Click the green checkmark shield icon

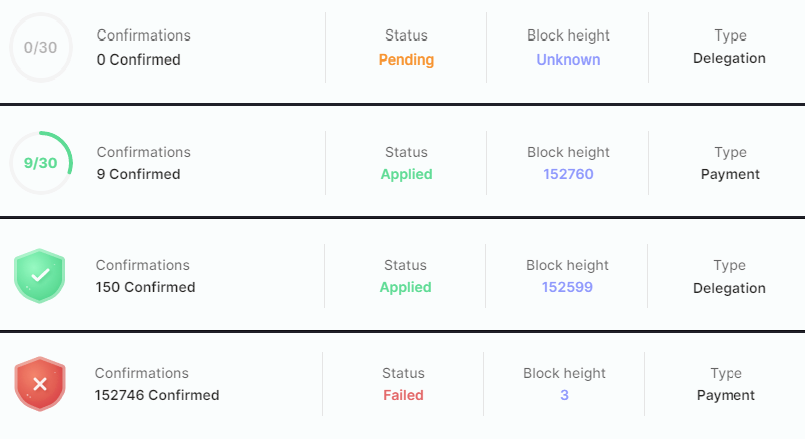coord(39,276)
